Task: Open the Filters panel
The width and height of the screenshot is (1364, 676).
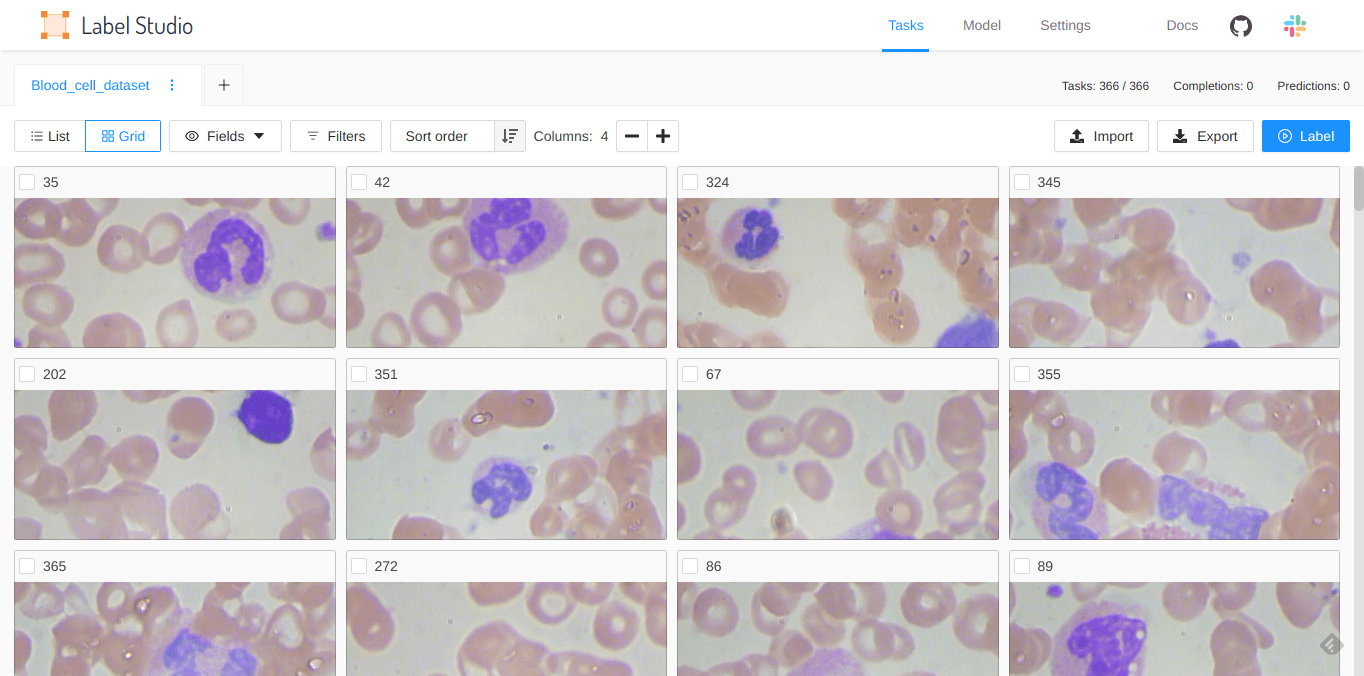Action: tap(336, 136)
